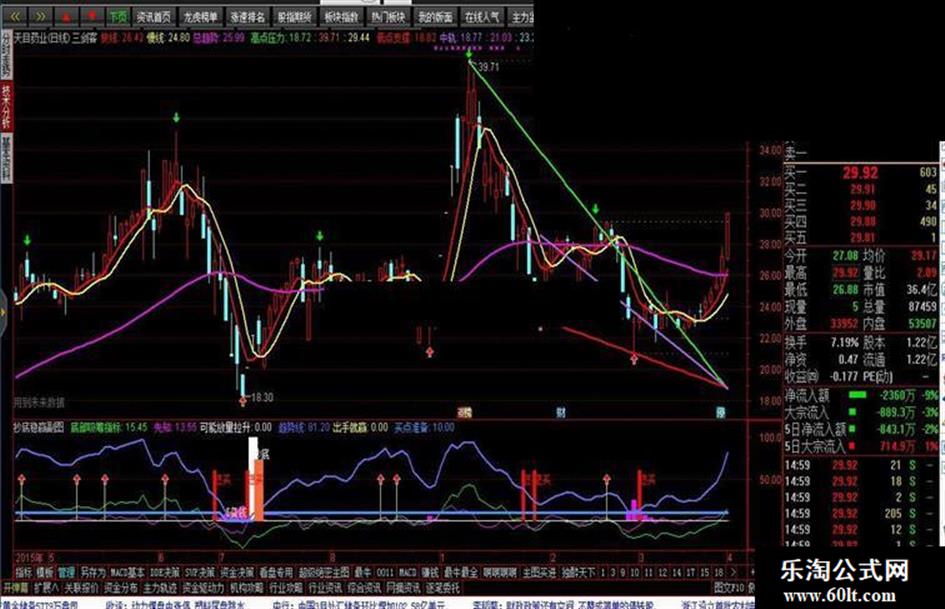945x609 pixels.
Task: Expand the left edge sidebar arrow handle
Action: [3, 312]
